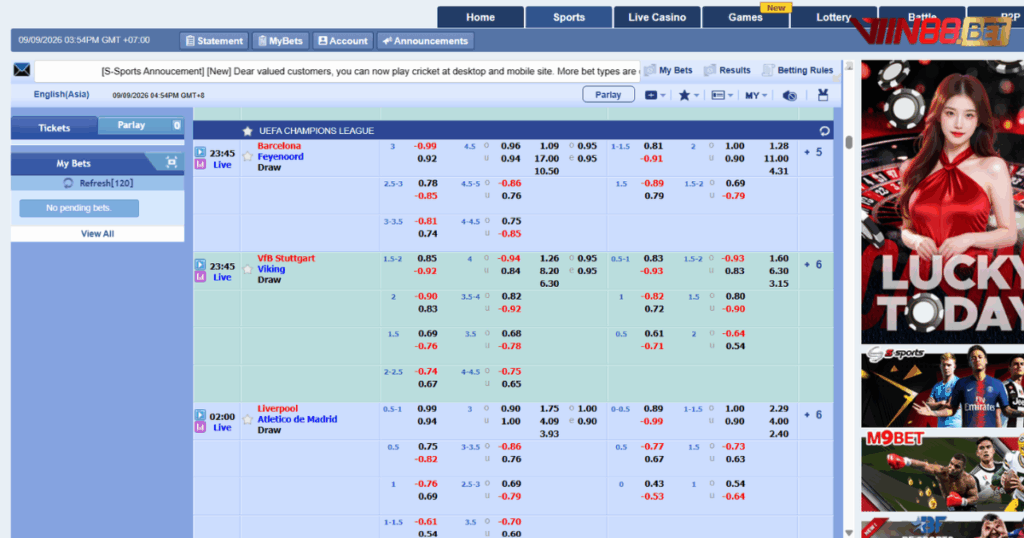Open the Account button
Screen dimensions: 1024x538
click(x=343, y=40)
